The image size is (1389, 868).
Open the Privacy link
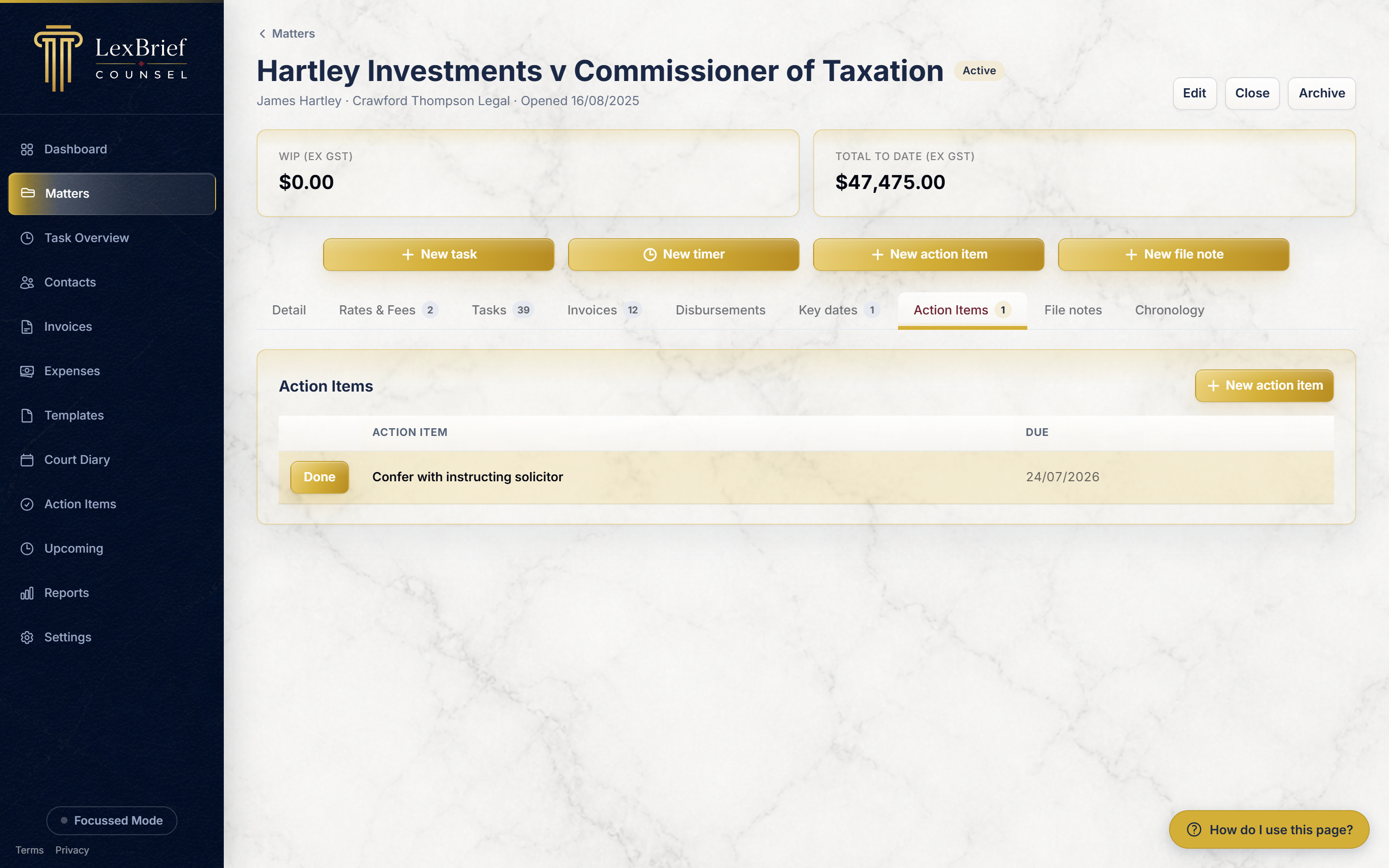[72, 850]
